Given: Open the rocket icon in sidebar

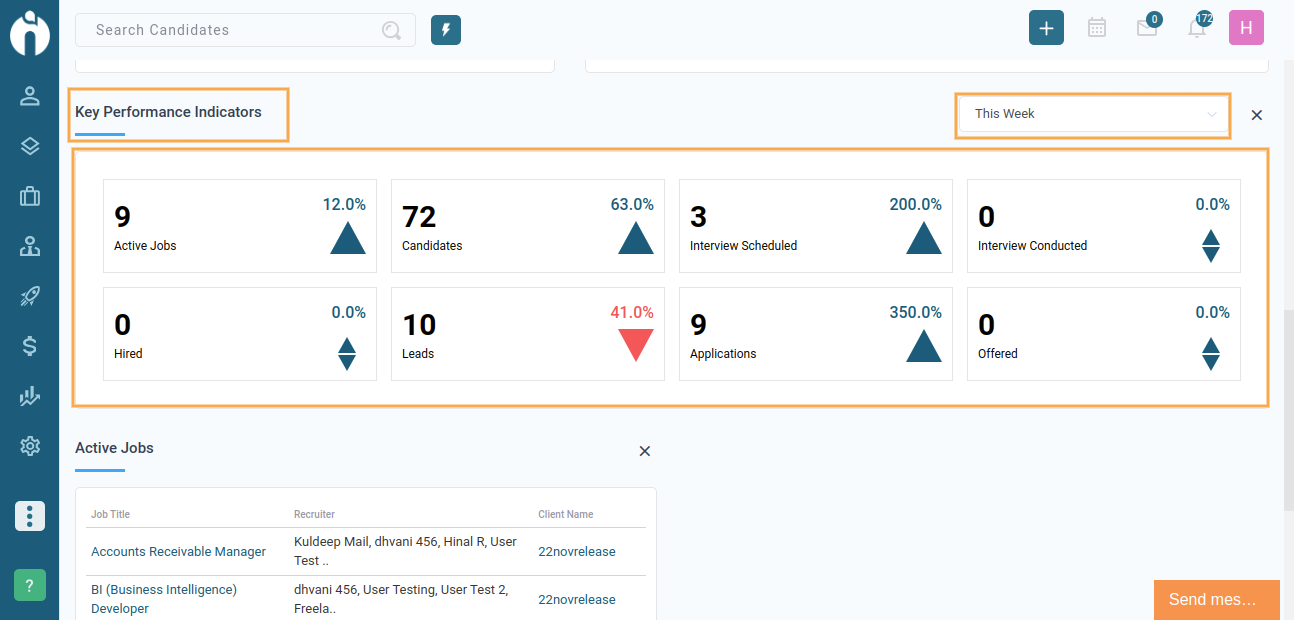Looking at the screenshot, I should (x=30, y=296).
